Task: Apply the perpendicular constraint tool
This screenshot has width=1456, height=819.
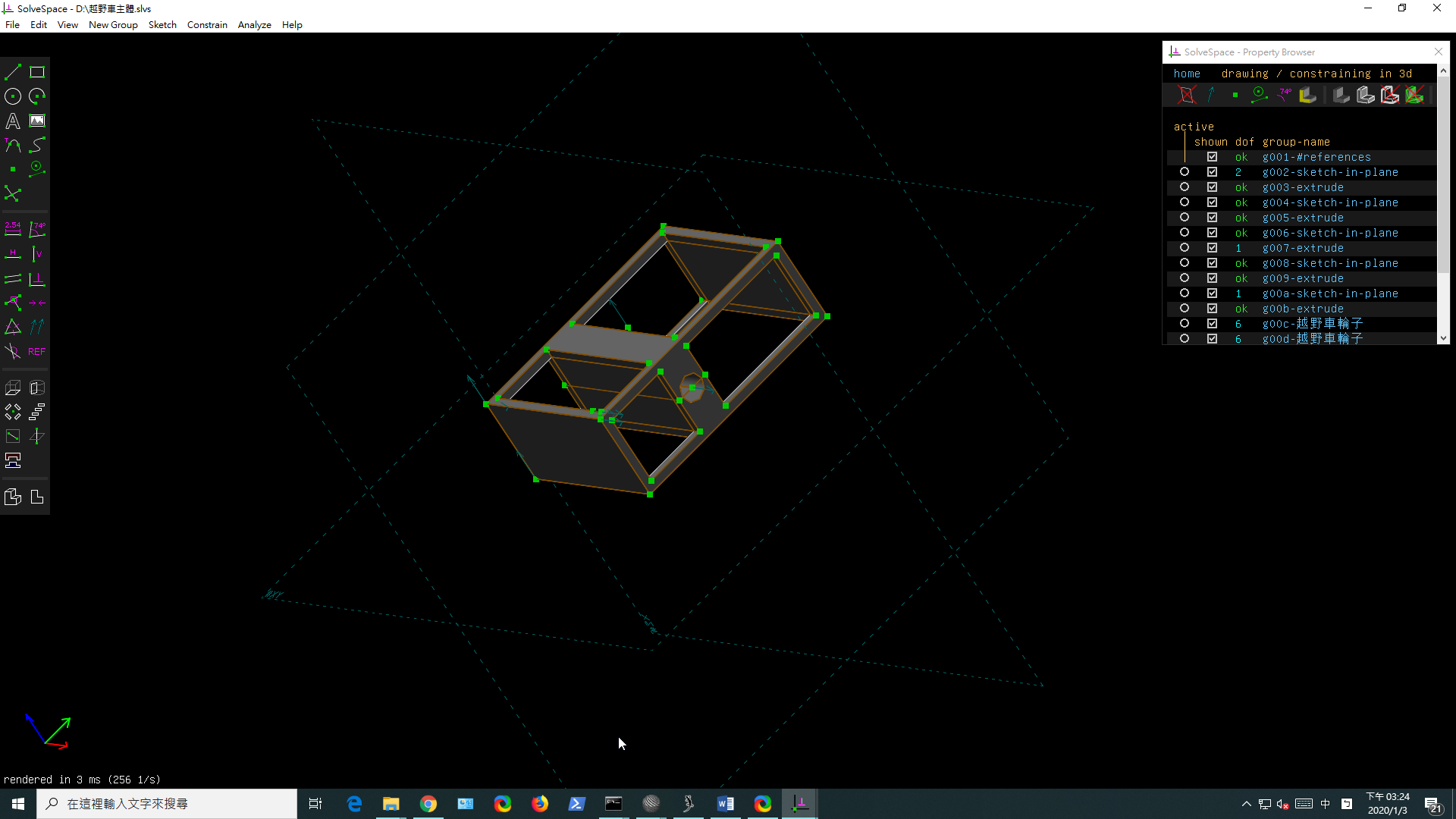Action: (37, 278)
